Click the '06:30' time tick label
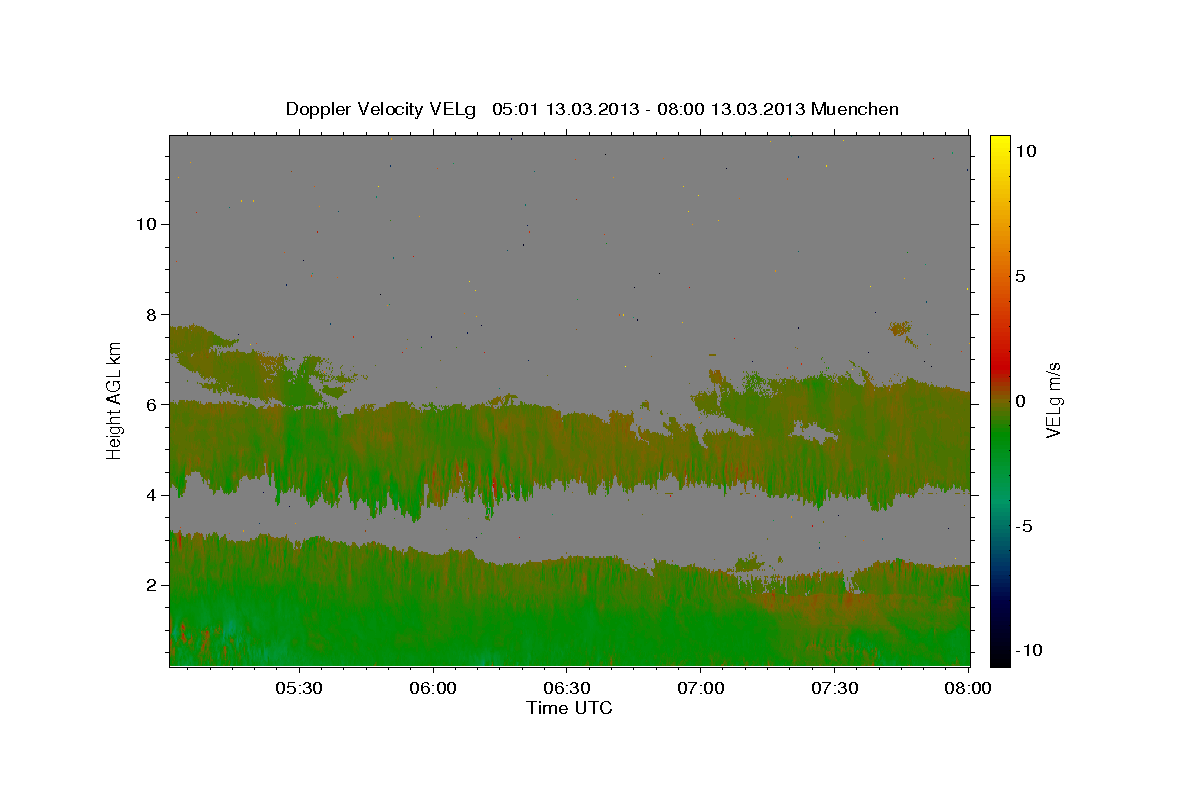This screenshot has height=800, width=1200. click(x=566, y=688)
